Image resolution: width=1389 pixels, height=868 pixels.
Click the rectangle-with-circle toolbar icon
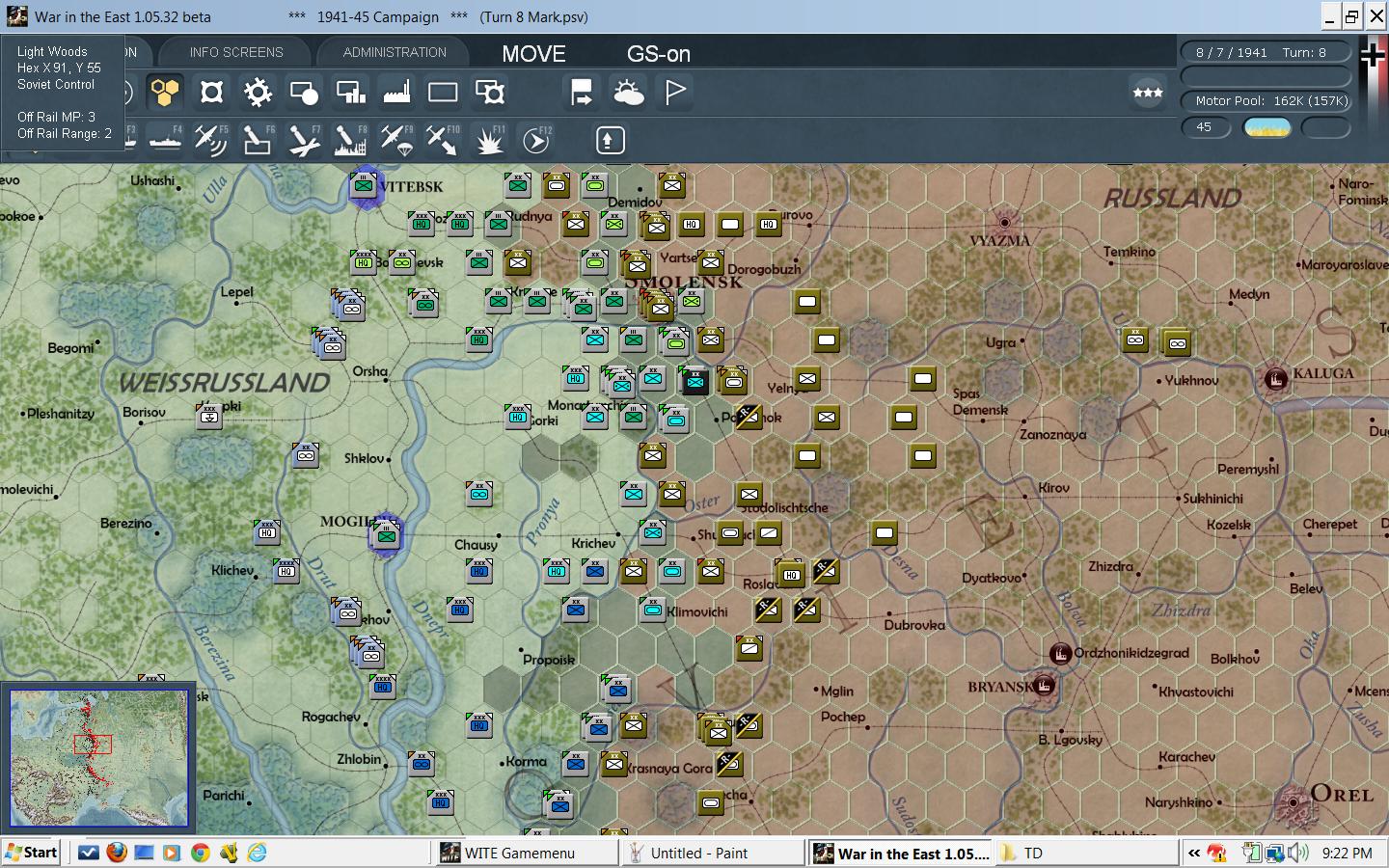(x=304, y=93)
